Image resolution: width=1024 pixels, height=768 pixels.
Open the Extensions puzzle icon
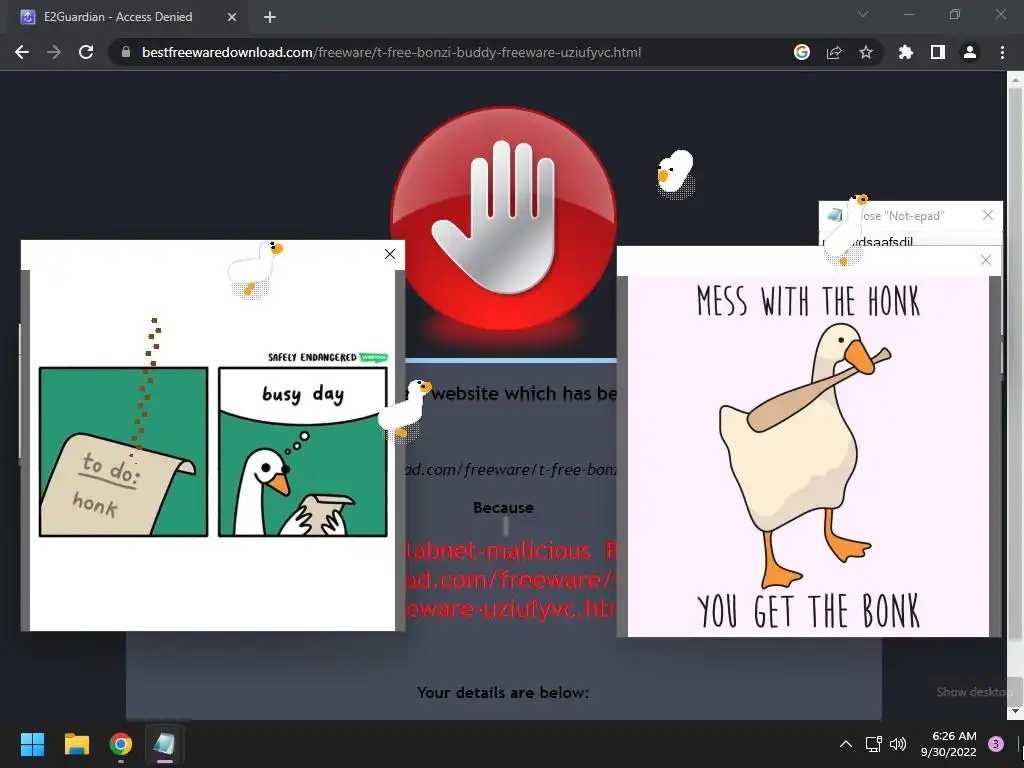pyautogui.click(x=905, y=52)
